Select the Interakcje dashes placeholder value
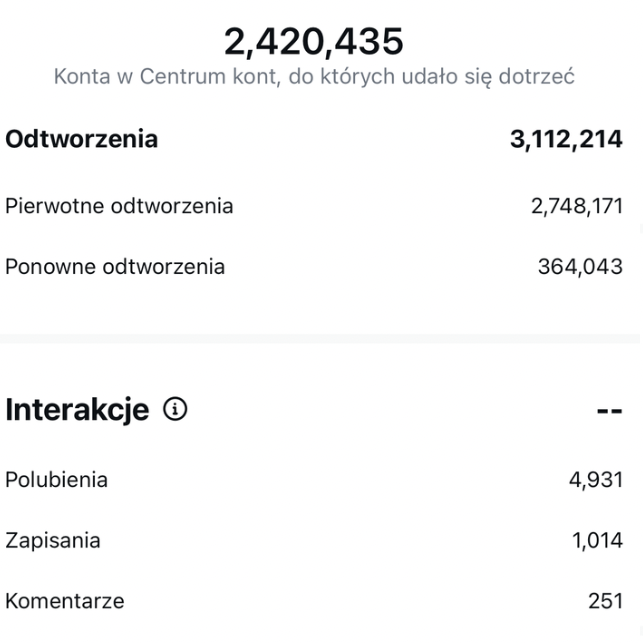The height and width of the screenshot is (644, 643). click(609, 411)
